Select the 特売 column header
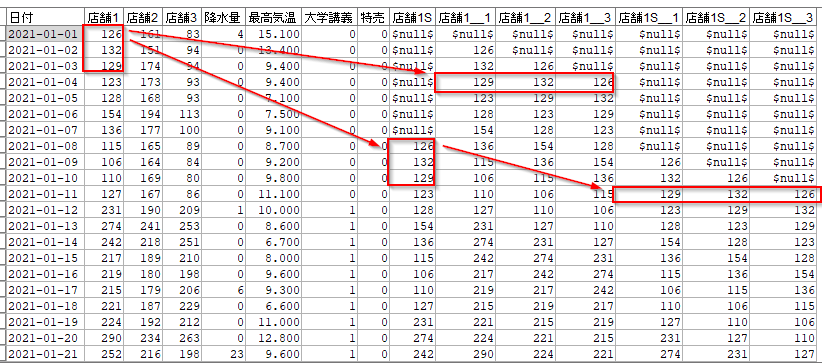Image resolution: width=822 pixels, height=364 pixels. point(374,18)
